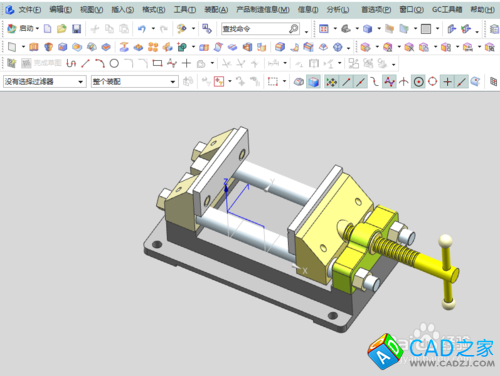Click the Save floppy disk icon
Viewport: 500px width, 376px height.
pyautogui.click(x=76, y=29)
